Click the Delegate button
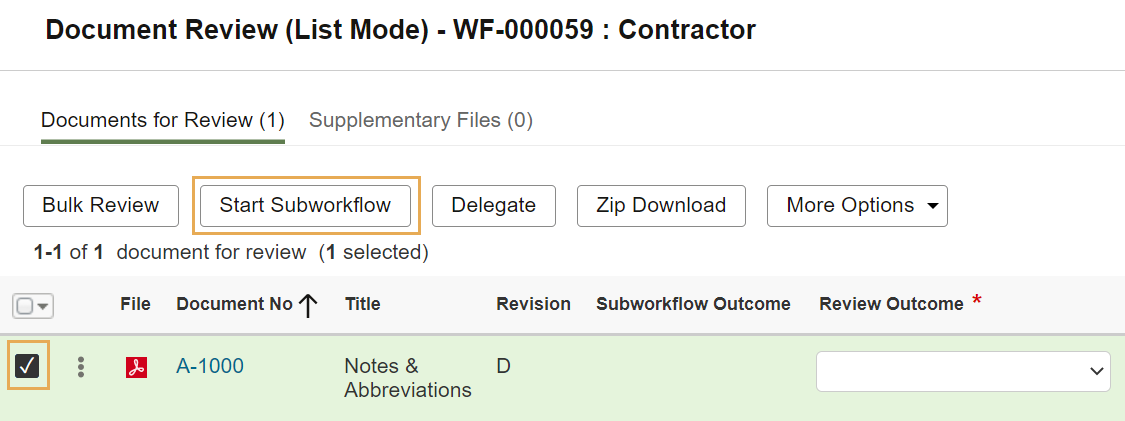1125x421 pixels. click(x=494, y=206)
